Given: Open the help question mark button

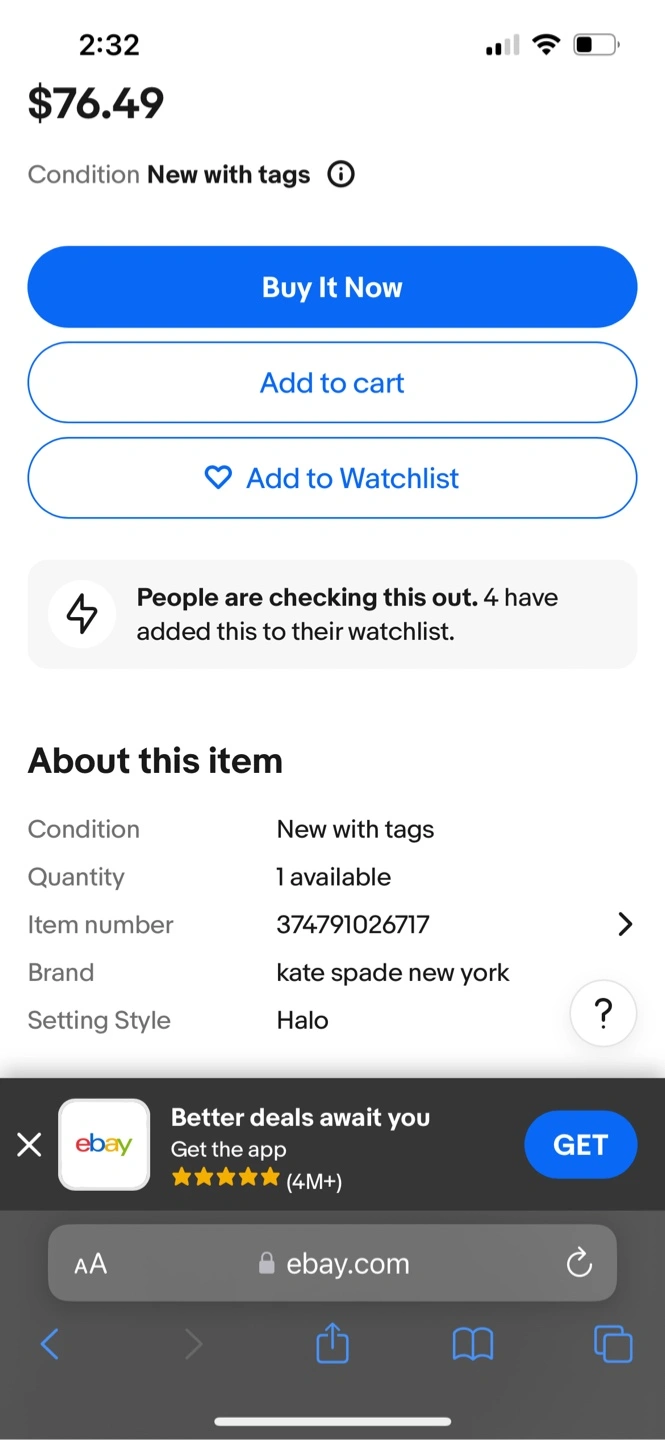Looking at the screenshot, I should 603,1014.
